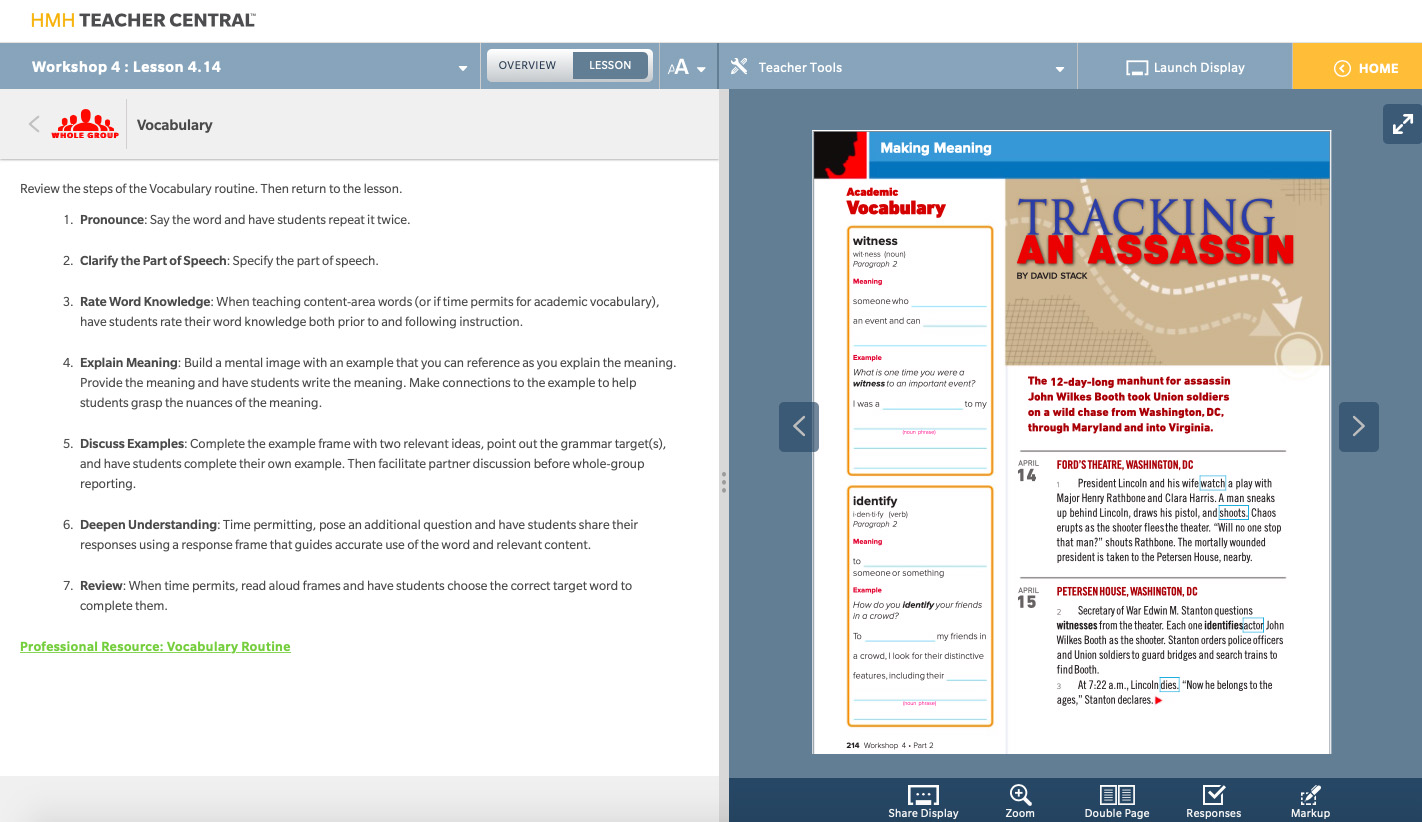
Task: Click the 'Explain Meaning' step
Action: tap(378, 382)
